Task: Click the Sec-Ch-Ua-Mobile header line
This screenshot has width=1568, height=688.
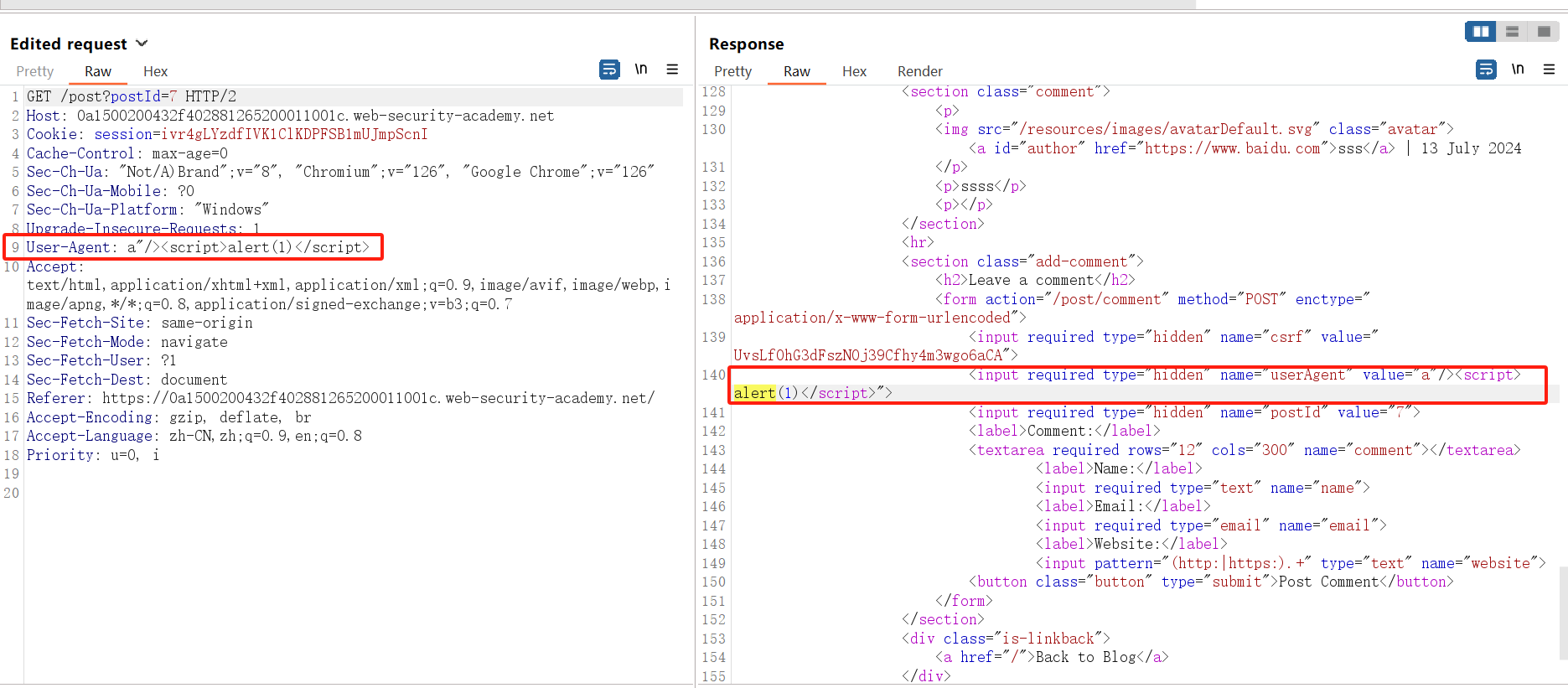Action: pyautogui.click(x=110, y=191)
